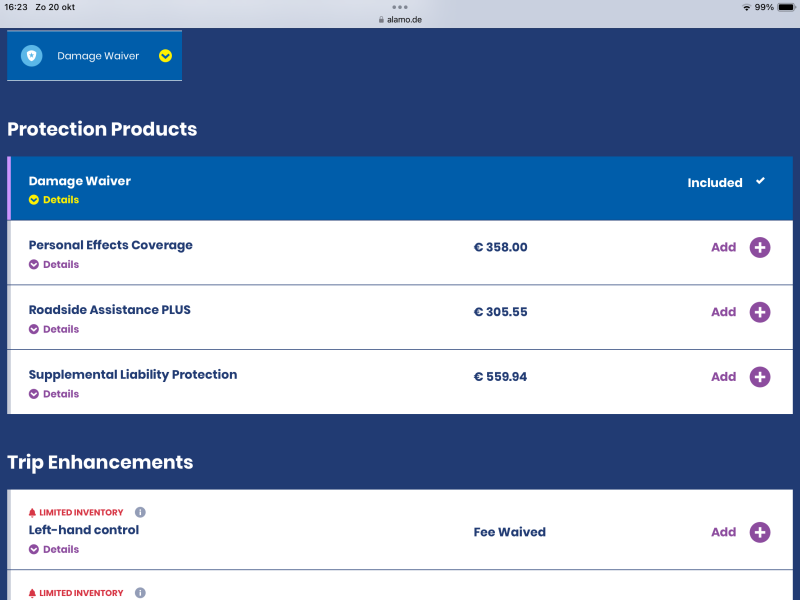
Task: Expand the Damage Waiver yellow chevron dropdown
Action: coord(165,56)
